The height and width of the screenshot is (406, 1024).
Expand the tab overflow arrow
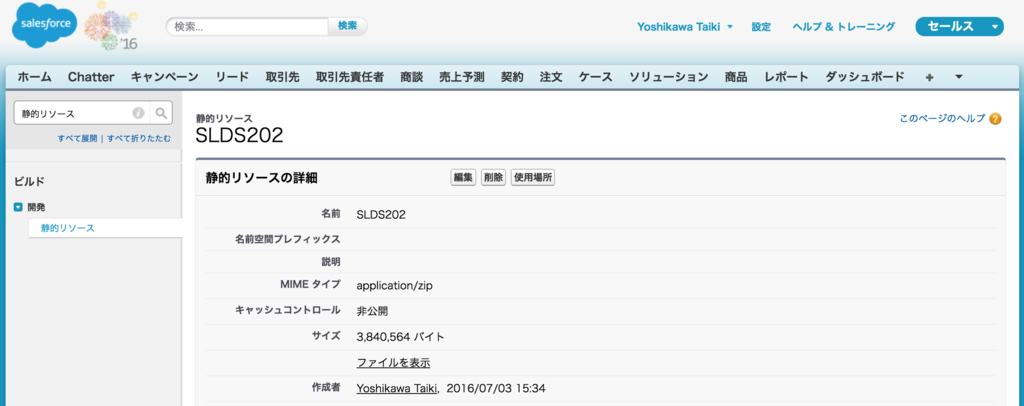point(959,77)
